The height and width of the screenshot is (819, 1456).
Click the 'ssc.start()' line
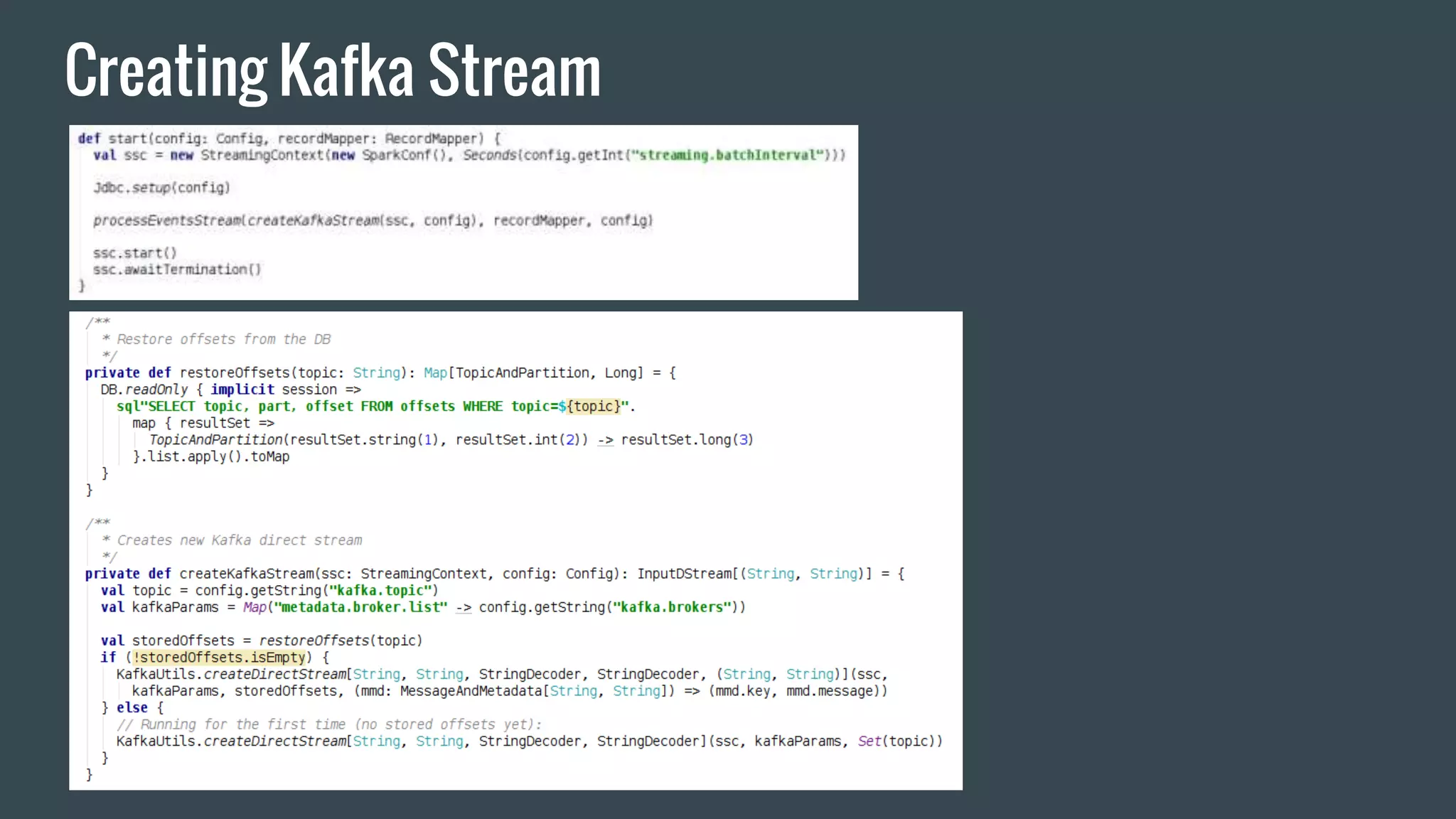tap(134, 253)
